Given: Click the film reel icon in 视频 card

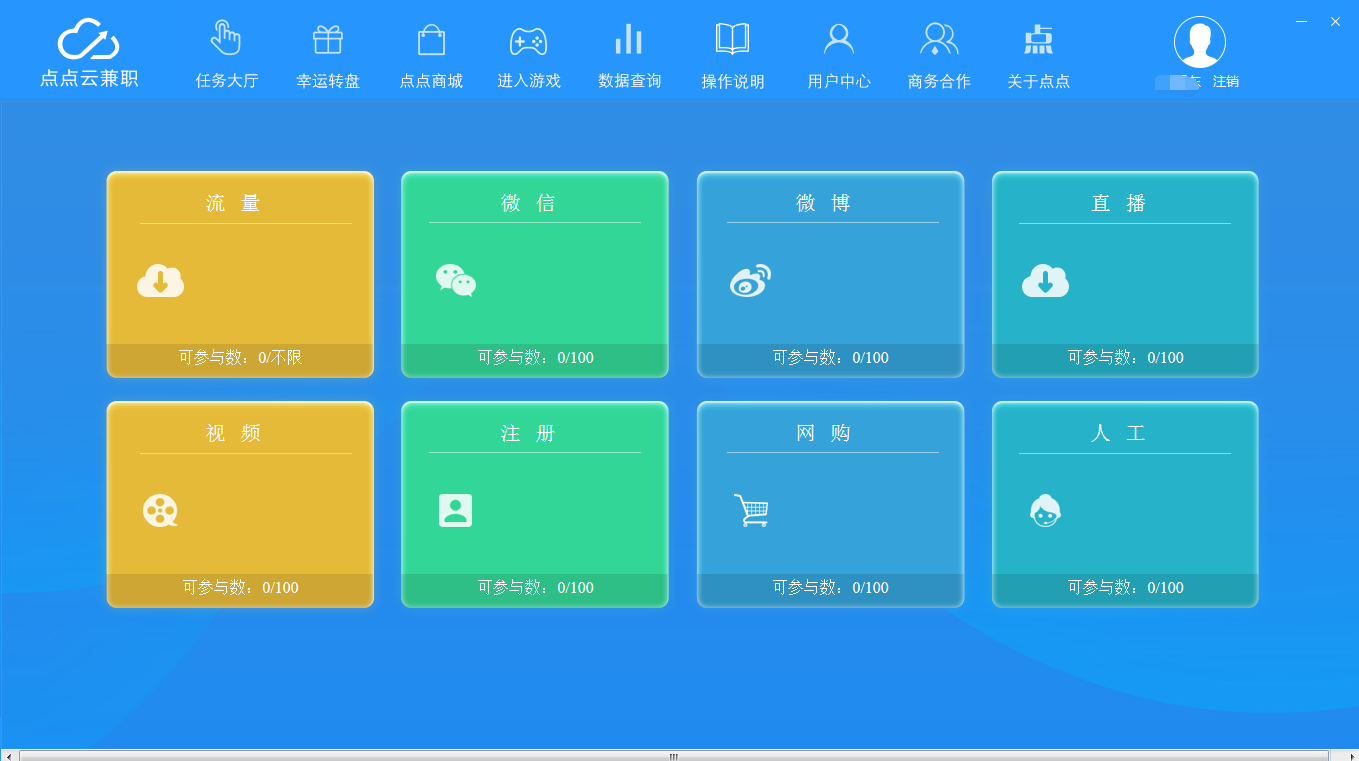Looking at the screenshot, I should [x=160, y=511].
